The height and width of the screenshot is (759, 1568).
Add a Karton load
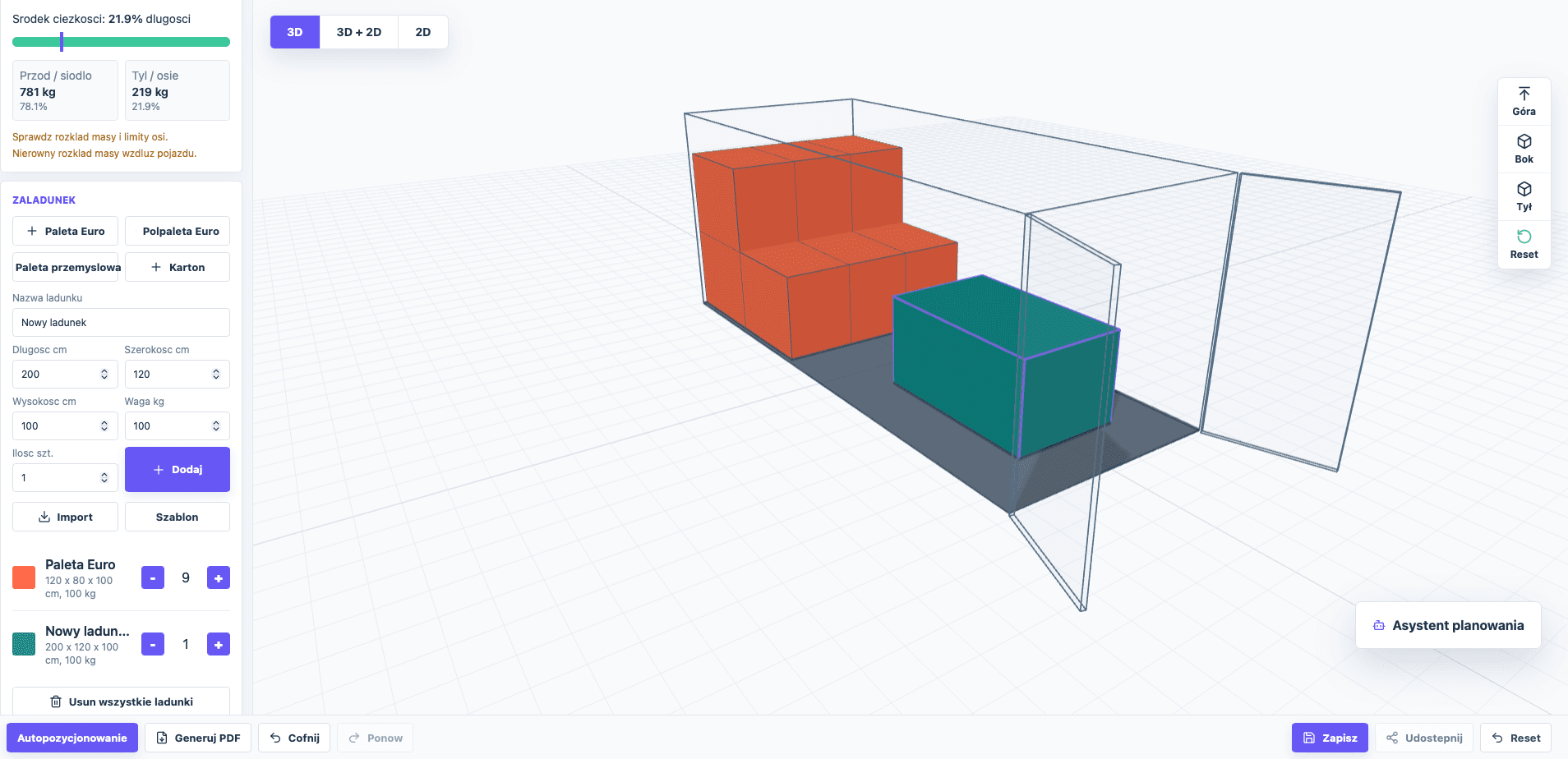click(178, 267)
